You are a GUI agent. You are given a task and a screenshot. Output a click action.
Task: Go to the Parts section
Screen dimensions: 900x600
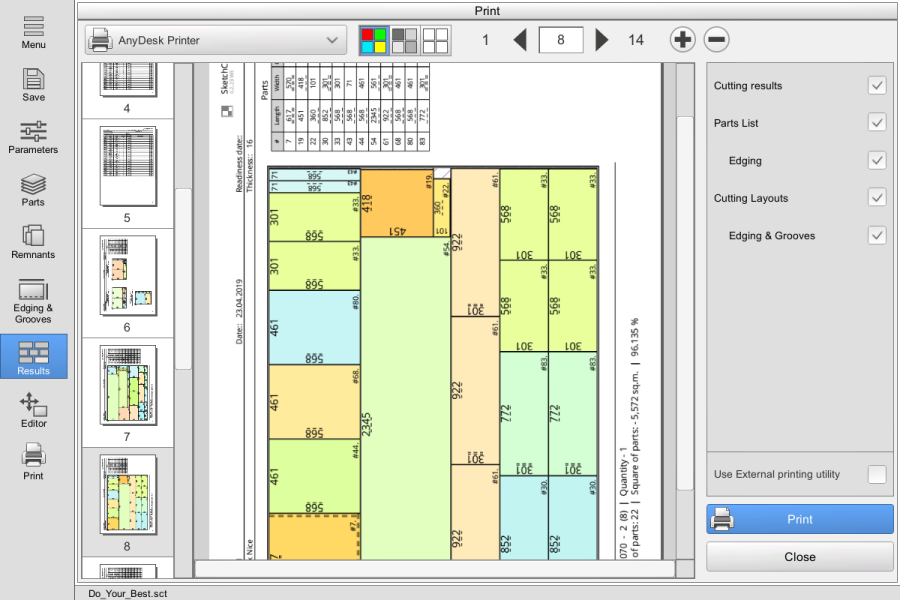pyautogui.click(x=33, y=190)
